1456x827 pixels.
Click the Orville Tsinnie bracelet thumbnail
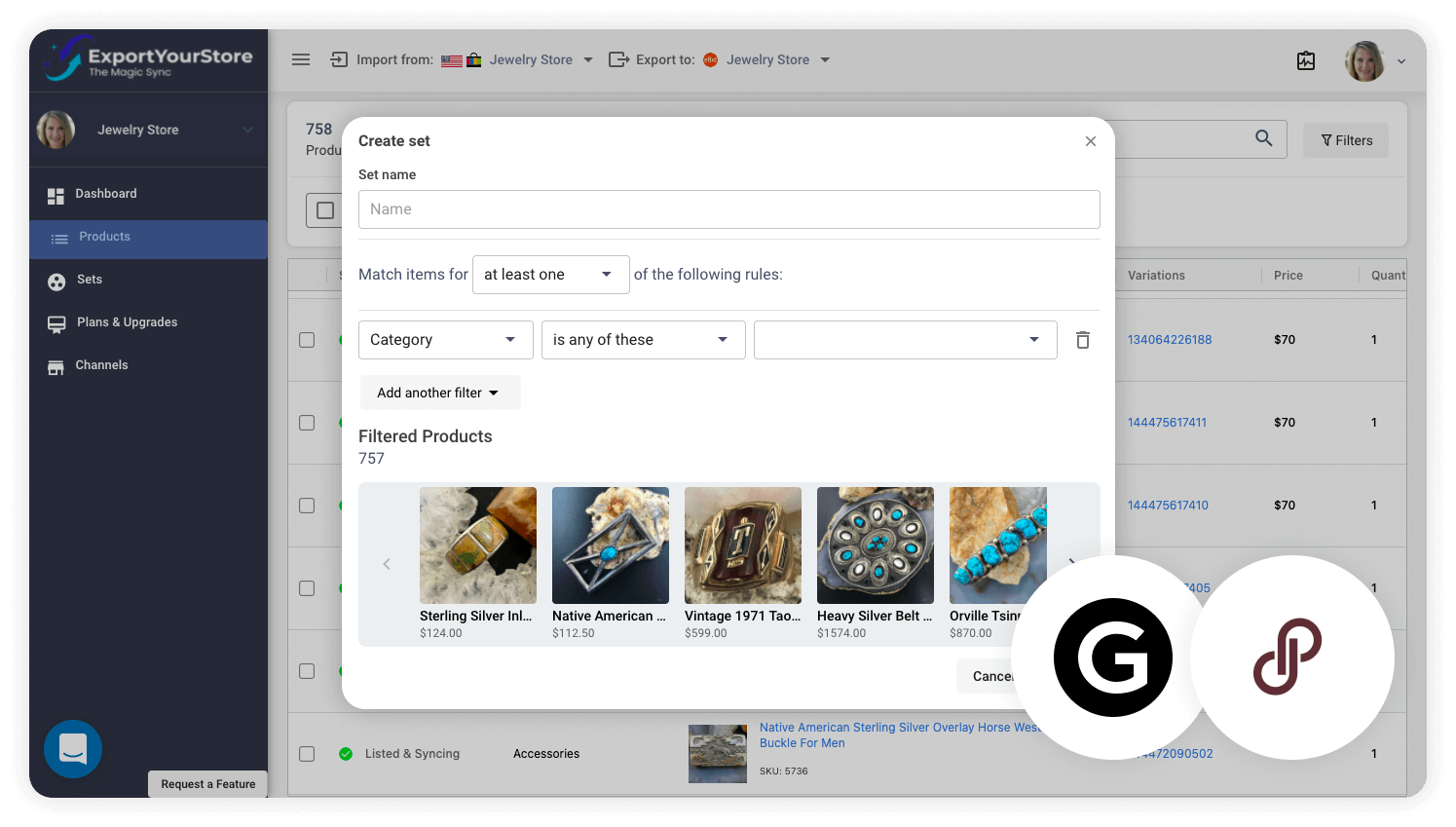point(998,545)
